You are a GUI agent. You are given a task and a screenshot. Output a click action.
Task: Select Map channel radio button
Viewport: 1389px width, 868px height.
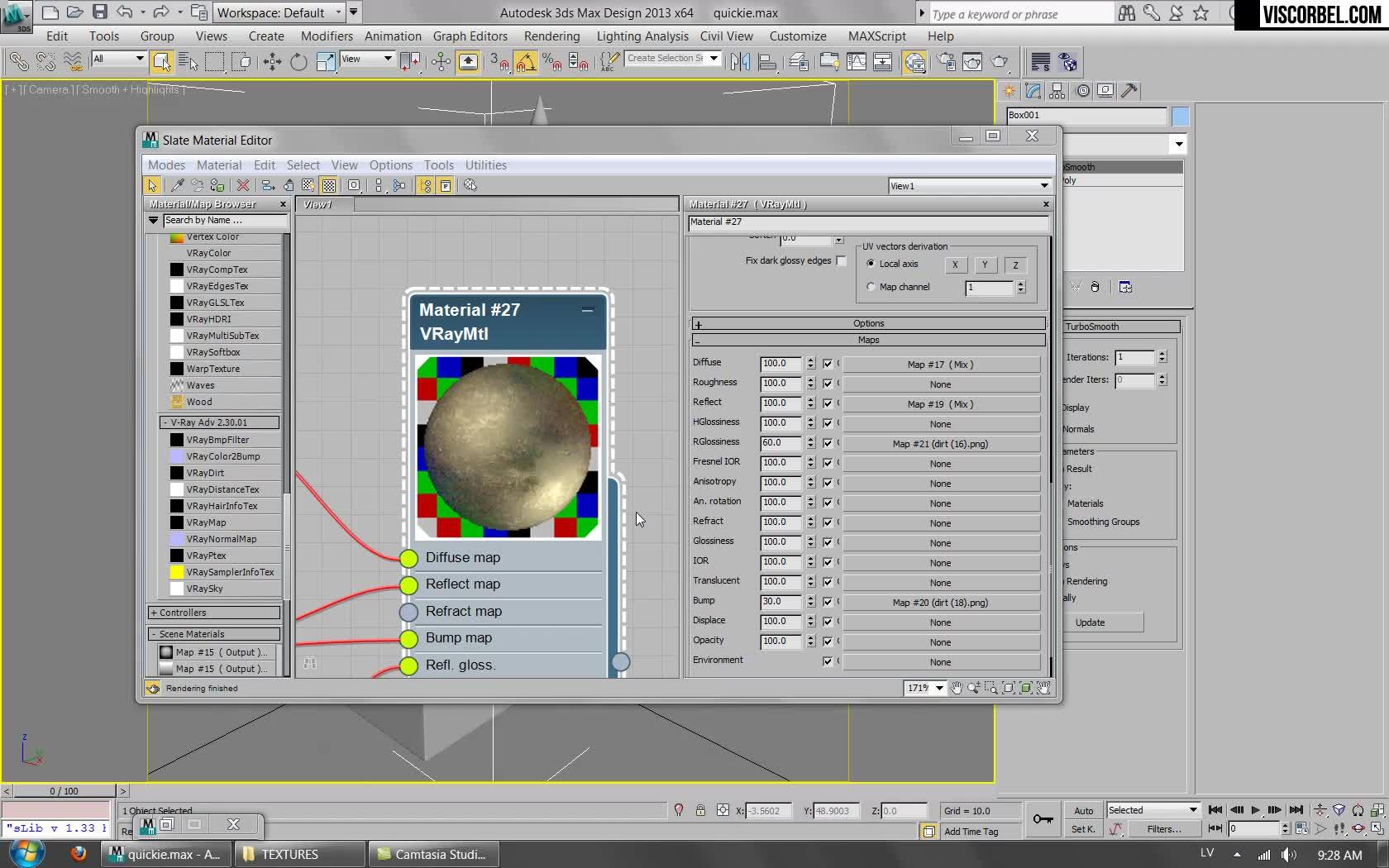[x=871, y=287]
